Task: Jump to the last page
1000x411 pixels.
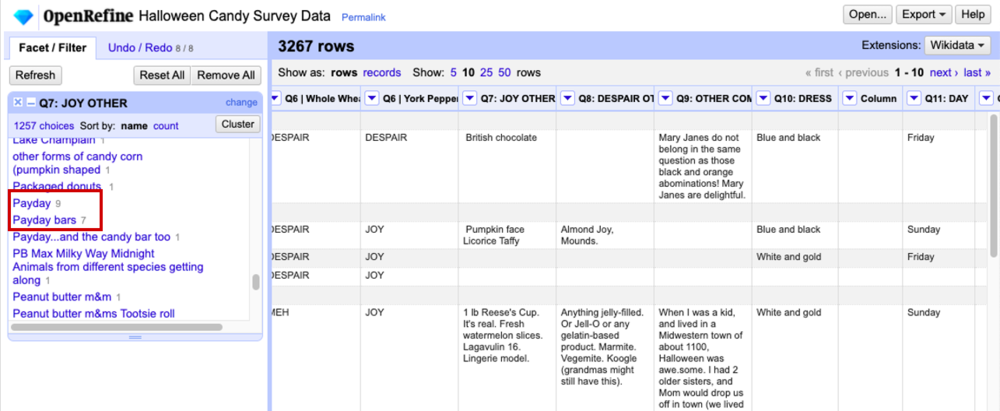Action: tap(977, 73)
